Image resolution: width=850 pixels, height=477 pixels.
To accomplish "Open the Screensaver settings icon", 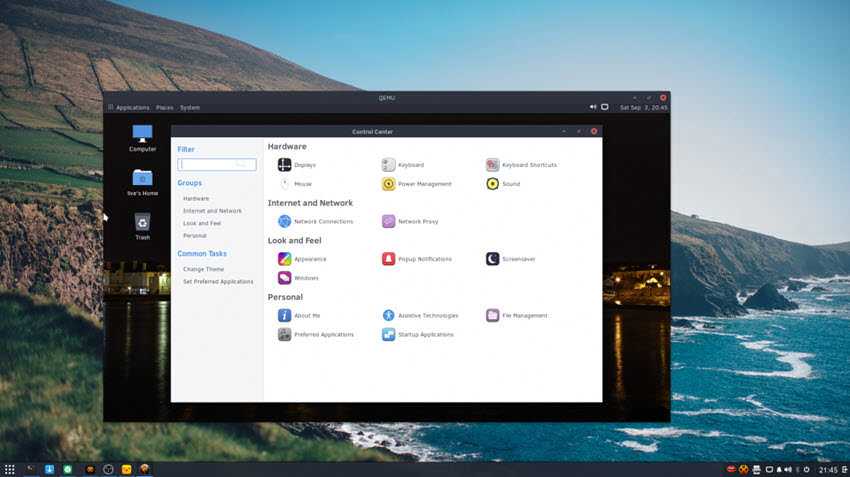I will (492, 259).
